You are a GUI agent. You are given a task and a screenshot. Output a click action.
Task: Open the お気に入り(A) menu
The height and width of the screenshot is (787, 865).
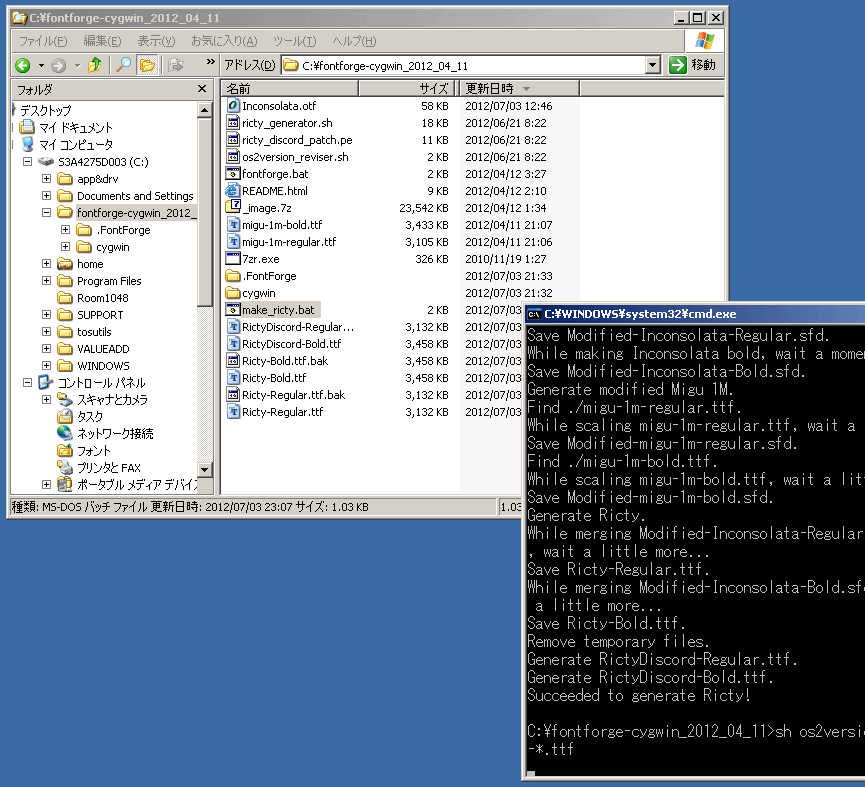coord(224,41)
